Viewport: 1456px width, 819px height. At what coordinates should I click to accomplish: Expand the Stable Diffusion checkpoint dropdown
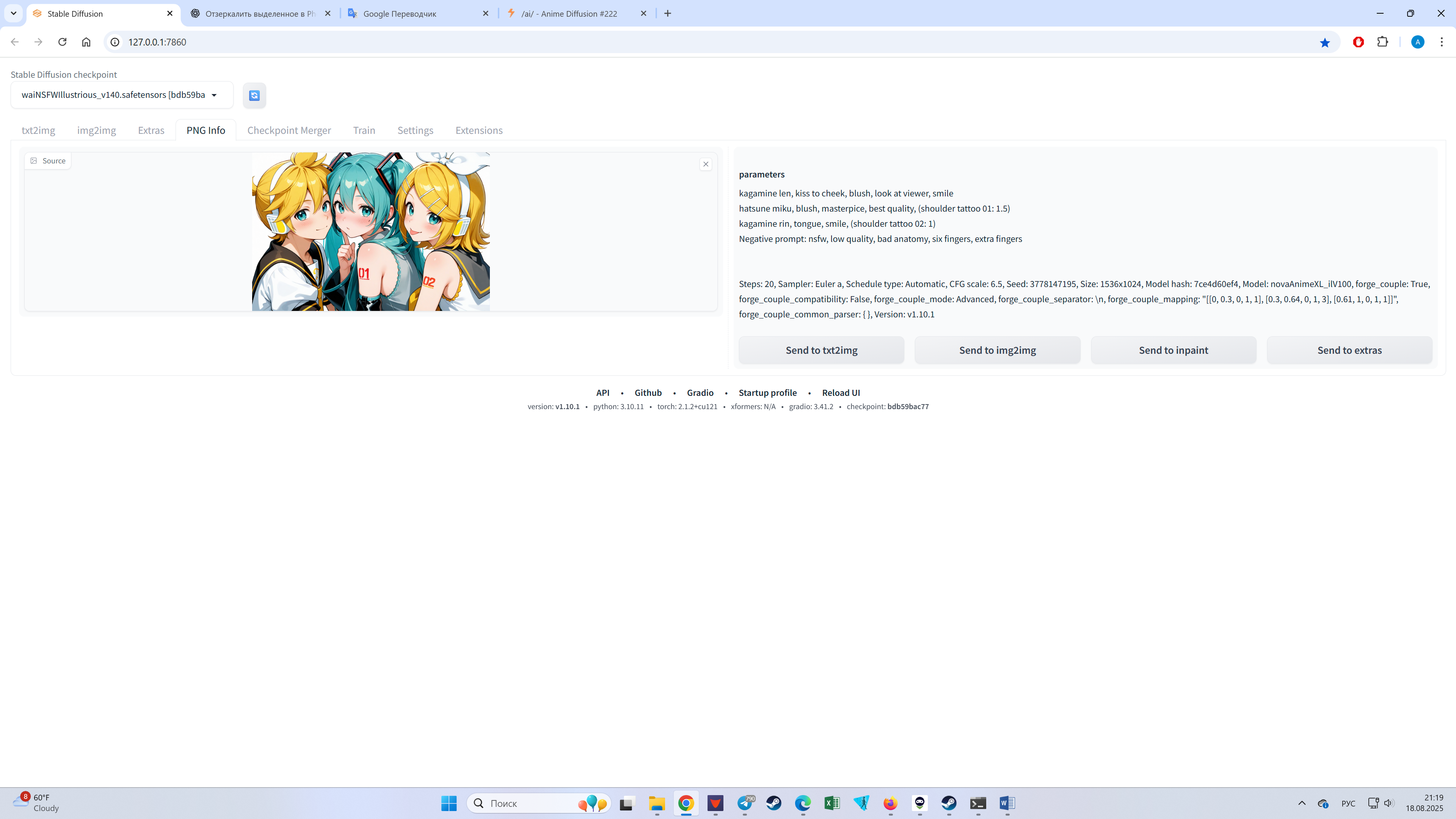click(x=214, y=95)
